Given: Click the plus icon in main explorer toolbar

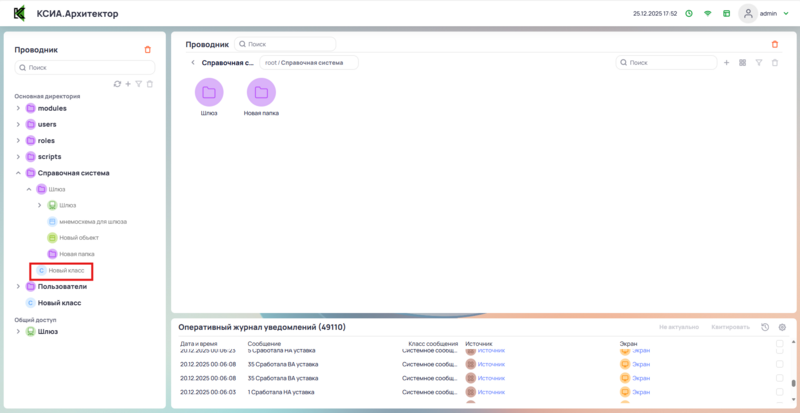Looking at the screenshot, I should coord(726,63).
